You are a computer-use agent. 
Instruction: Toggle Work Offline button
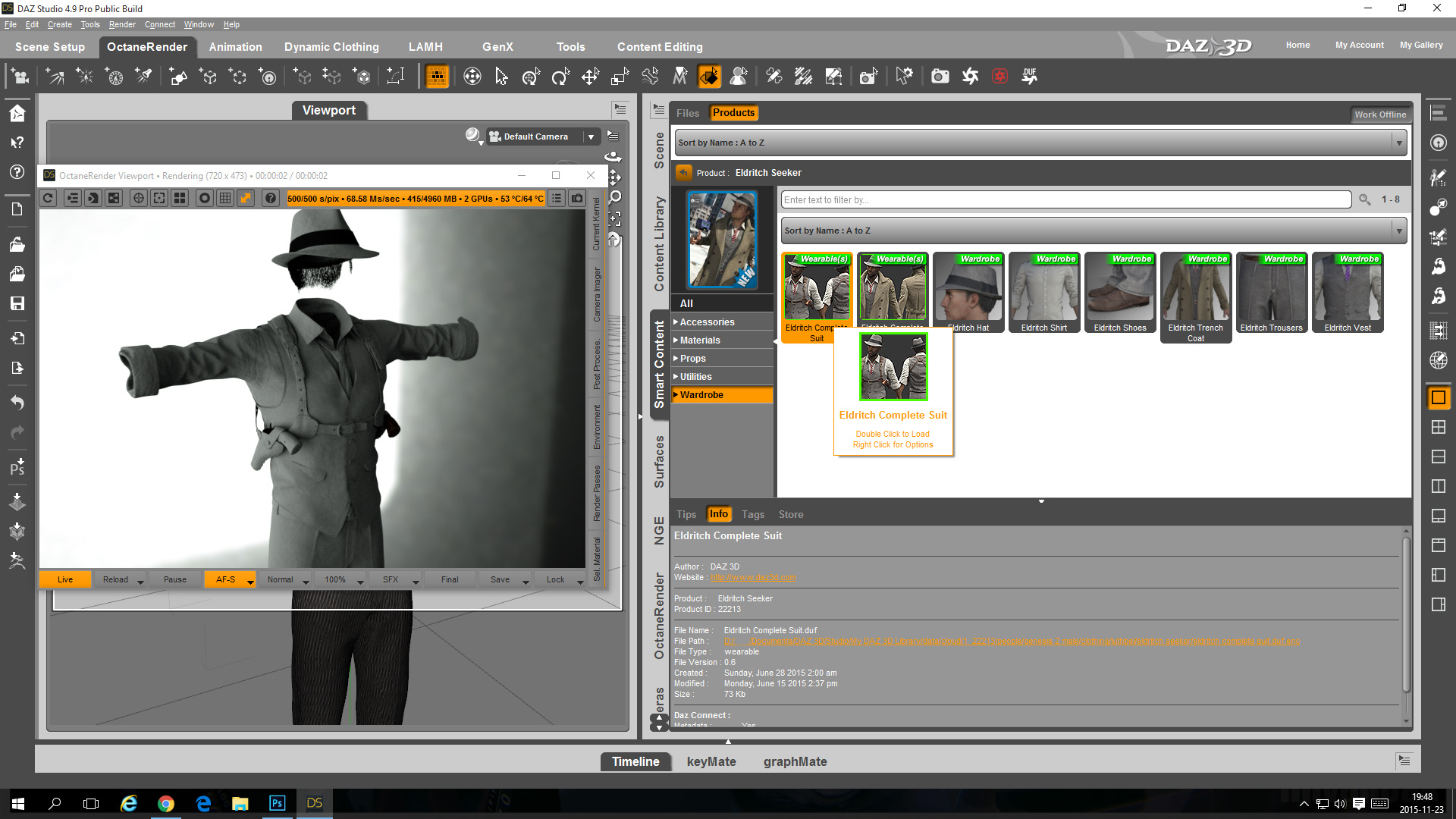coord(1380,115)
